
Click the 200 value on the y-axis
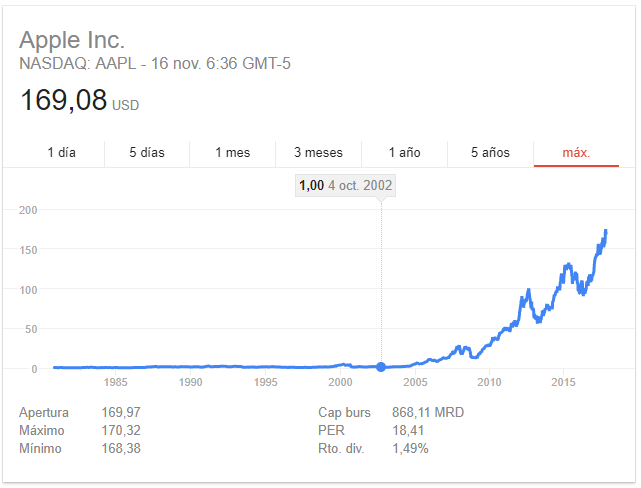click(x=28, y=210)
